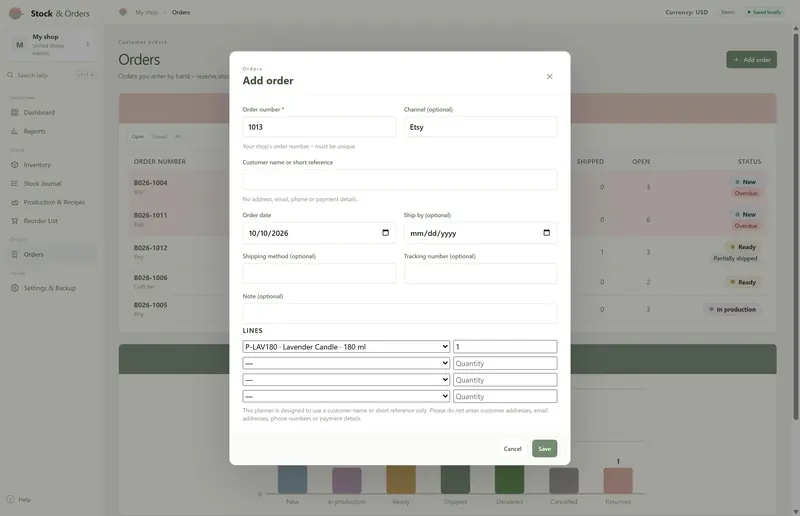
Task: Open the Lavender Candle line product dropdown
Action: pos(346,347)
